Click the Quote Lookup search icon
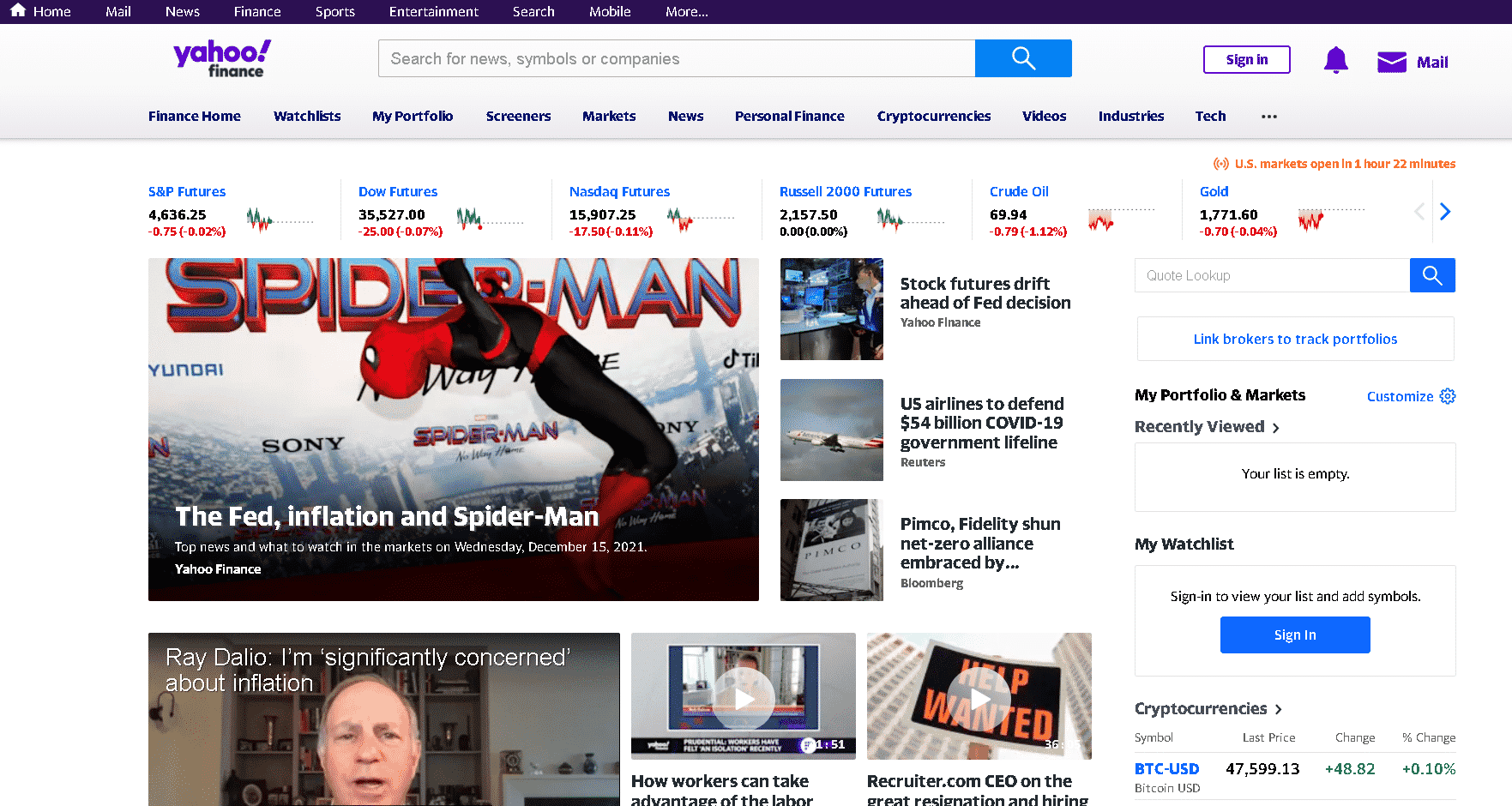 pyautogui.click(x=1432, y=275)
